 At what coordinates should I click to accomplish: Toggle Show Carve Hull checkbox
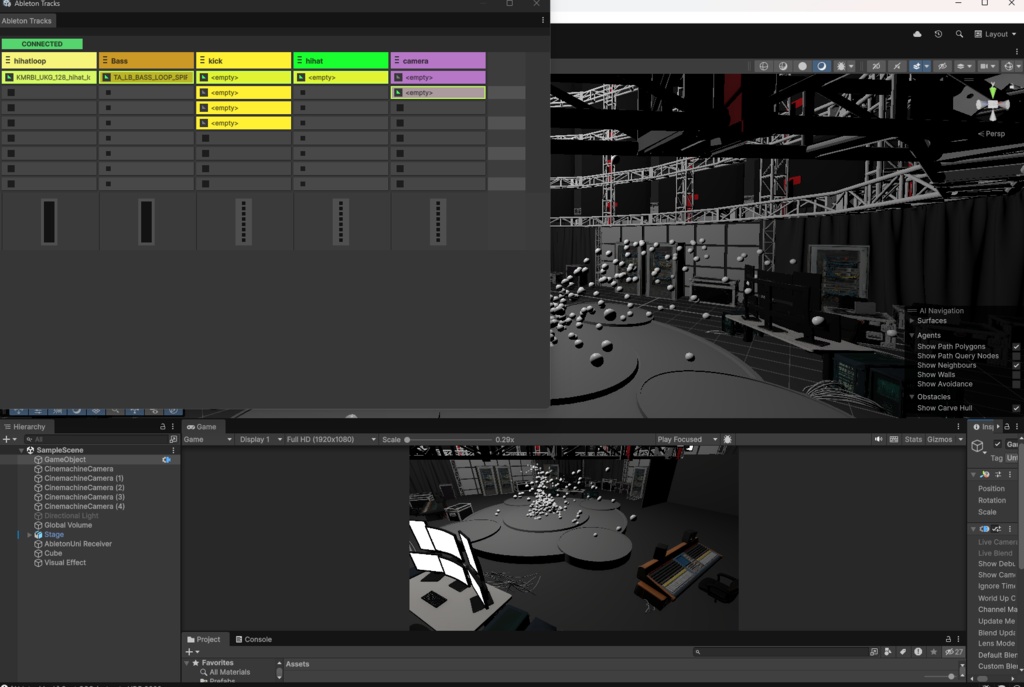click(x=1016, y=408)
